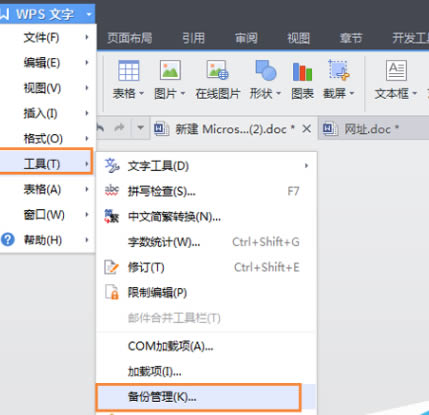The width and height of the screenshot is (429, 415).
Task: Open the 格式(O) menu
Action: click(x=48, y=139)
